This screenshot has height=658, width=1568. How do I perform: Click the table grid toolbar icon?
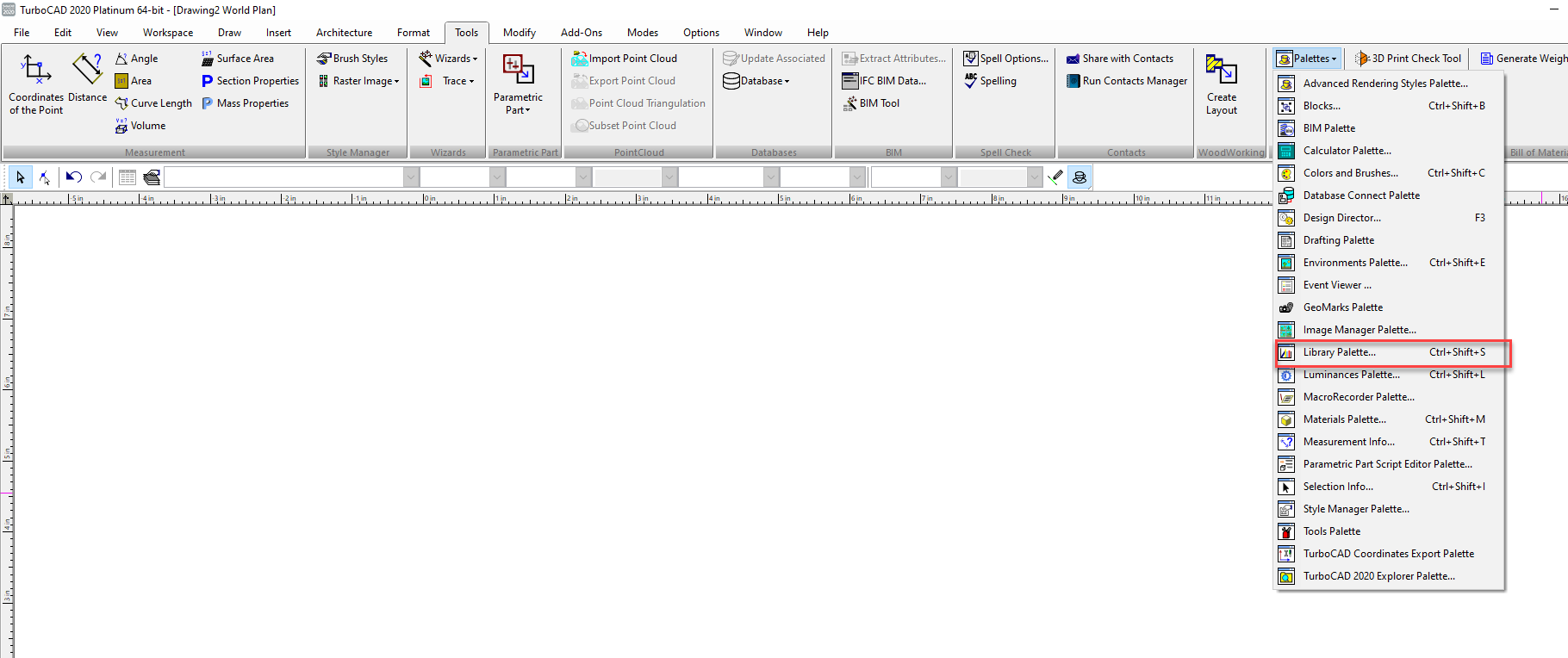point(128,177)
